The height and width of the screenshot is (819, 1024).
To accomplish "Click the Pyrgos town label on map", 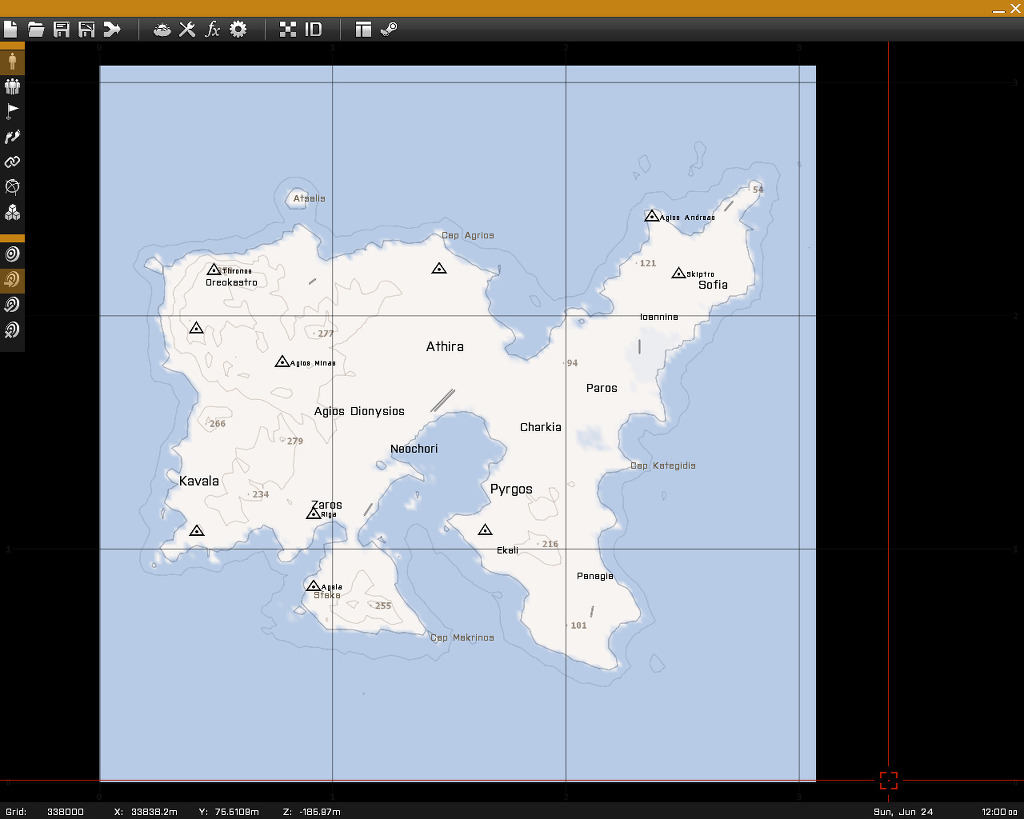I will click(x=511, y=489).
